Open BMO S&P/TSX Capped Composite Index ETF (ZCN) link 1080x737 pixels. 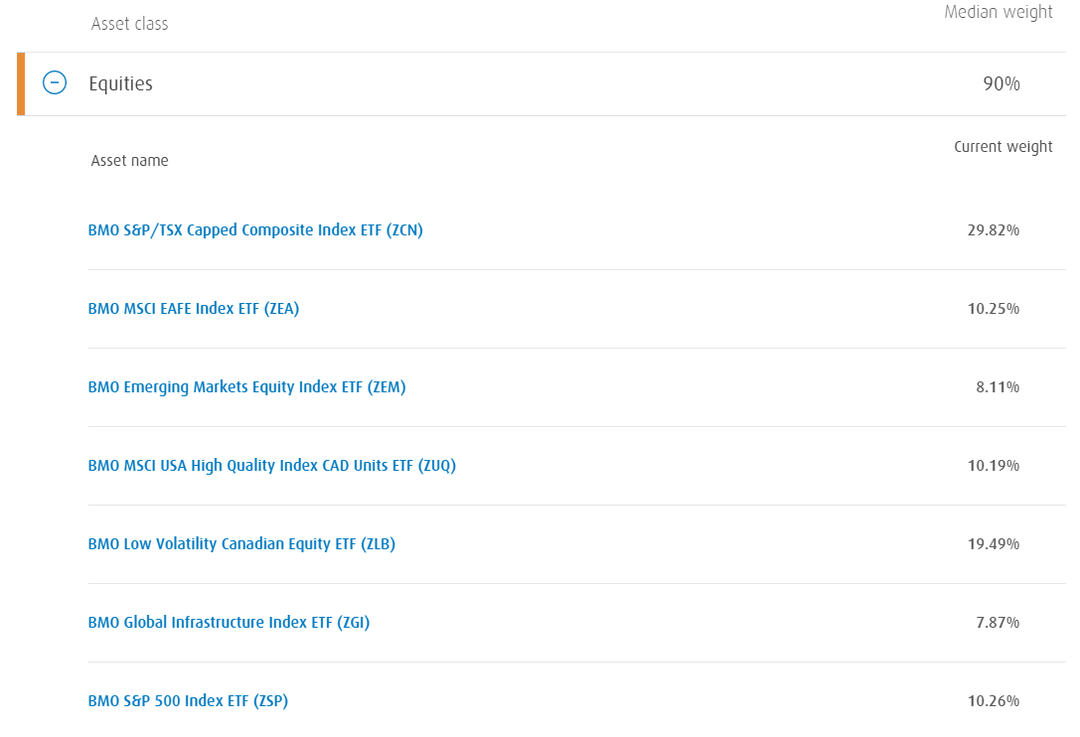coord(256,230)
